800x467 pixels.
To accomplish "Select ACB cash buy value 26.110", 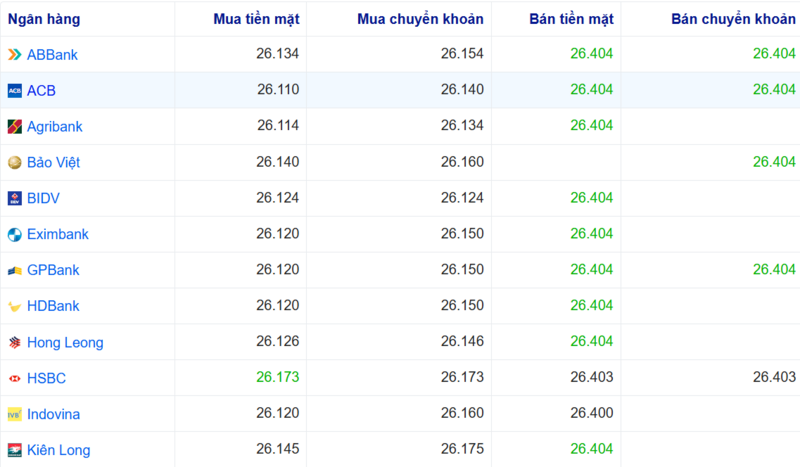I will [278, 89].
